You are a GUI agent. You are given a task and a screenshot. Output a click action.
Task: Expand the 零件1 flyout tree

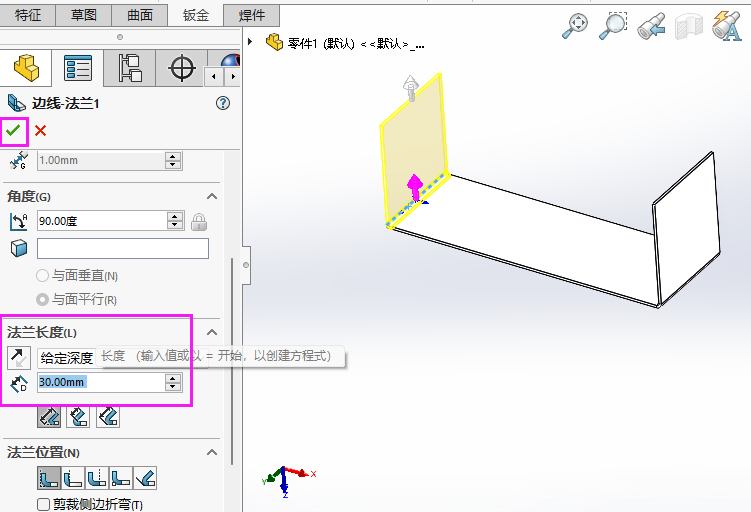pyautogui.click(x=250, y=42)
